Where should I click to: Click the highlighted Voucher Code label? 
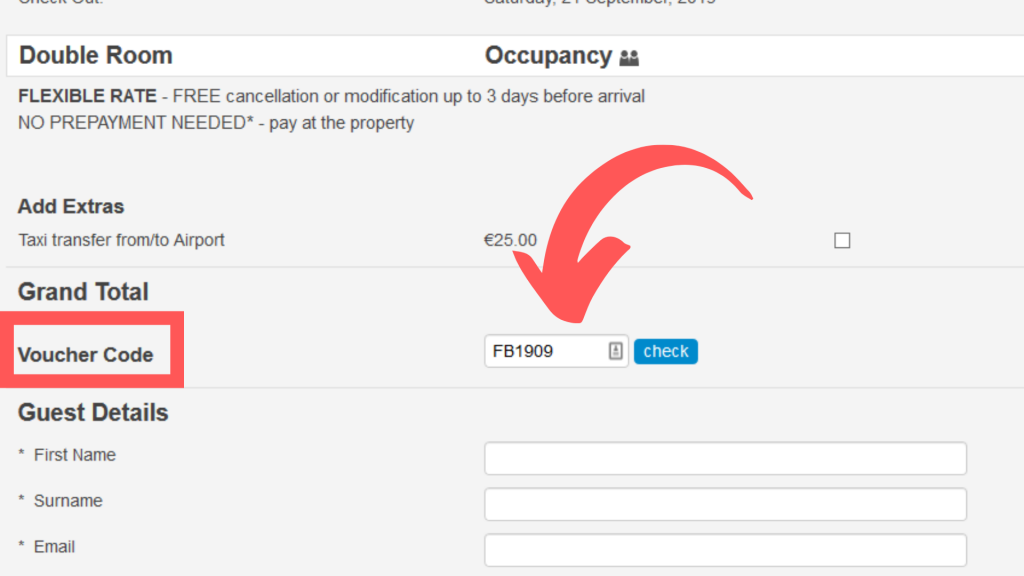point(86,355)
